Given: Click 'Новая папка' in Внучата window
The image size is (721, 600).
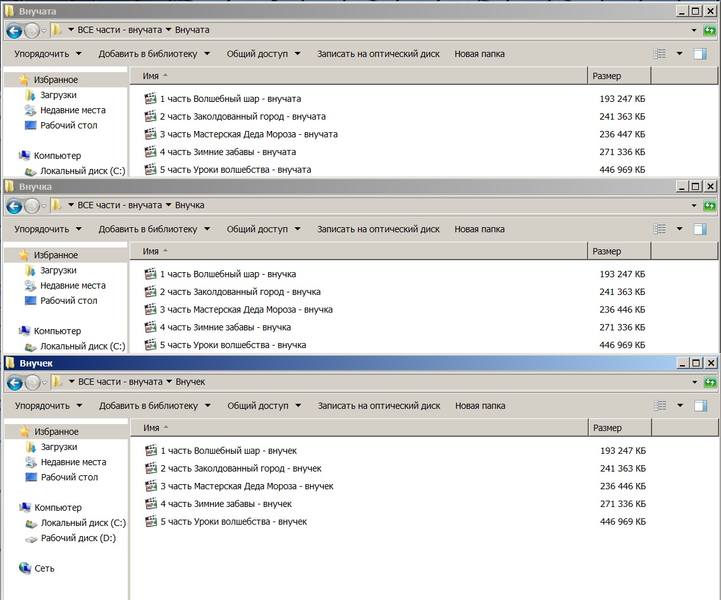Looking at the screenshot, I should click(x=480, y=54).
